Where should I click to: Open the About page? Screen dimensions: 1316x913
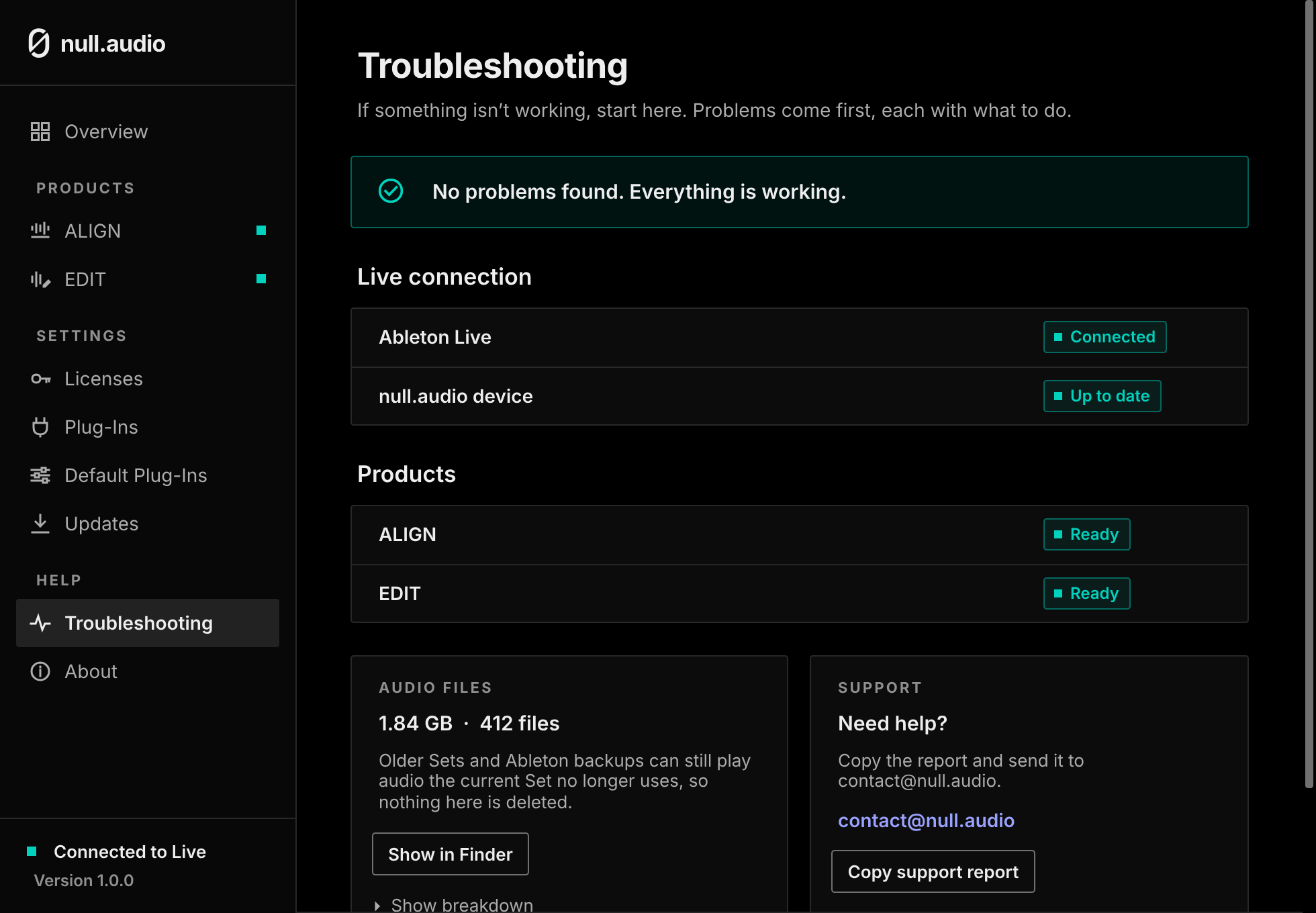click(148, 671)
